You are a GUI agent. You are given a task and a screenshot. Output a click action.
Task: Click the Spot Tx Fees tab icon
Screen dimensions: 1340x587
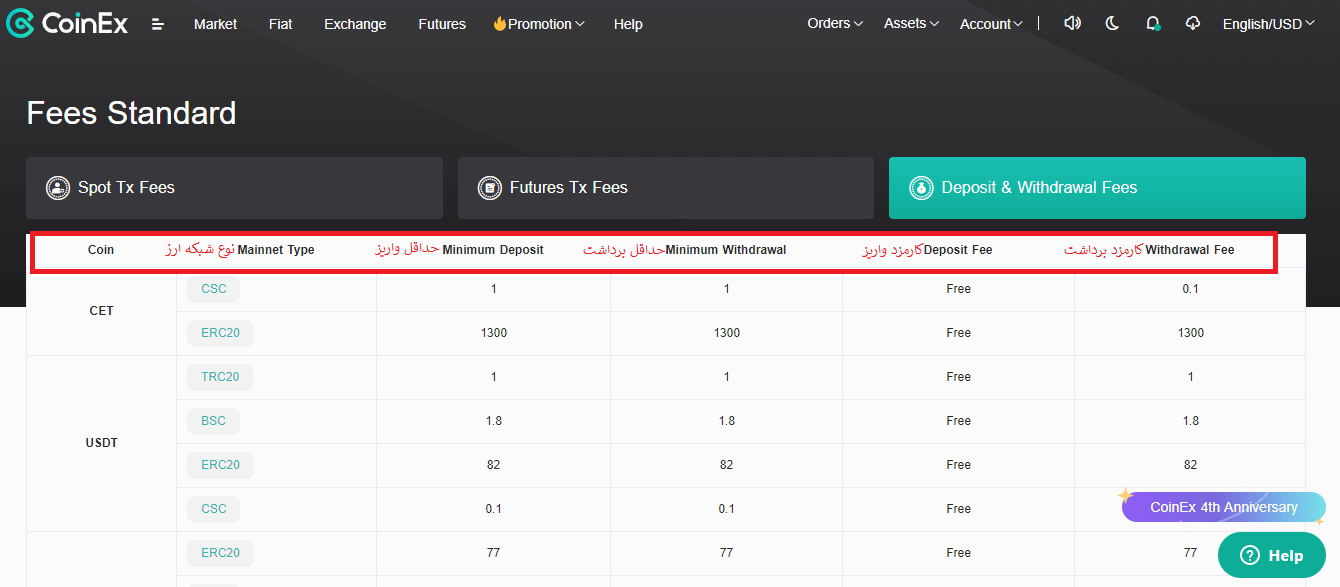pos(58,188)
